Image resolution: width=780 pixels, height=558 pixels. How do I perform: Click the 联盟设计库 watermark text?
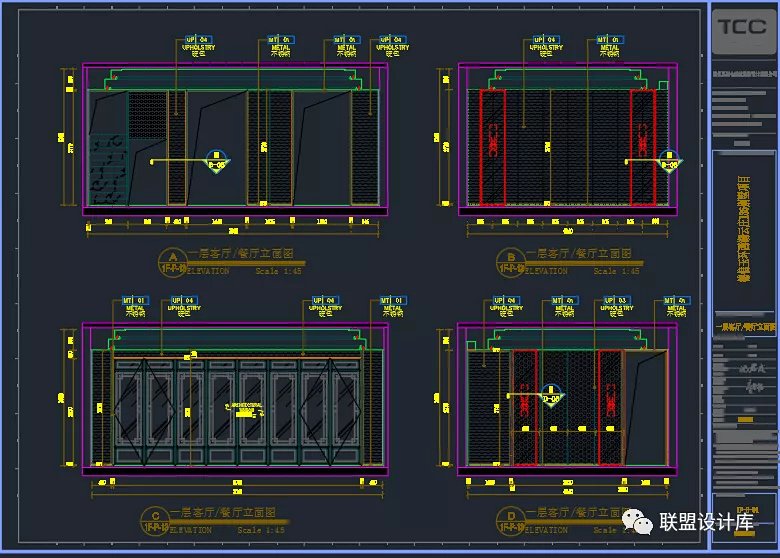click(x=702, y=521)
